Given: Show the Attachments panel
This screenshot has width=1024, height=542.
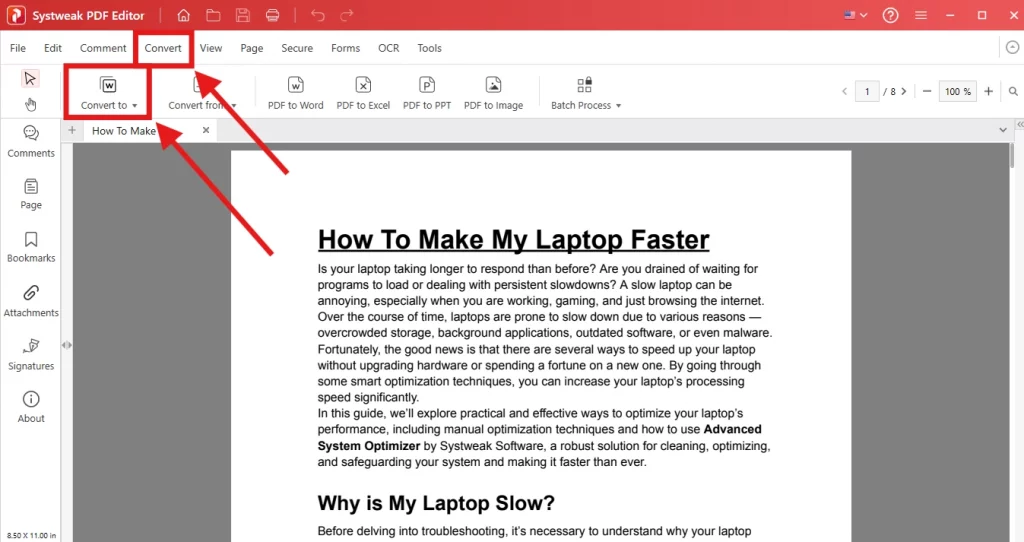Looking at the screenshot, I should coord(31,300).
